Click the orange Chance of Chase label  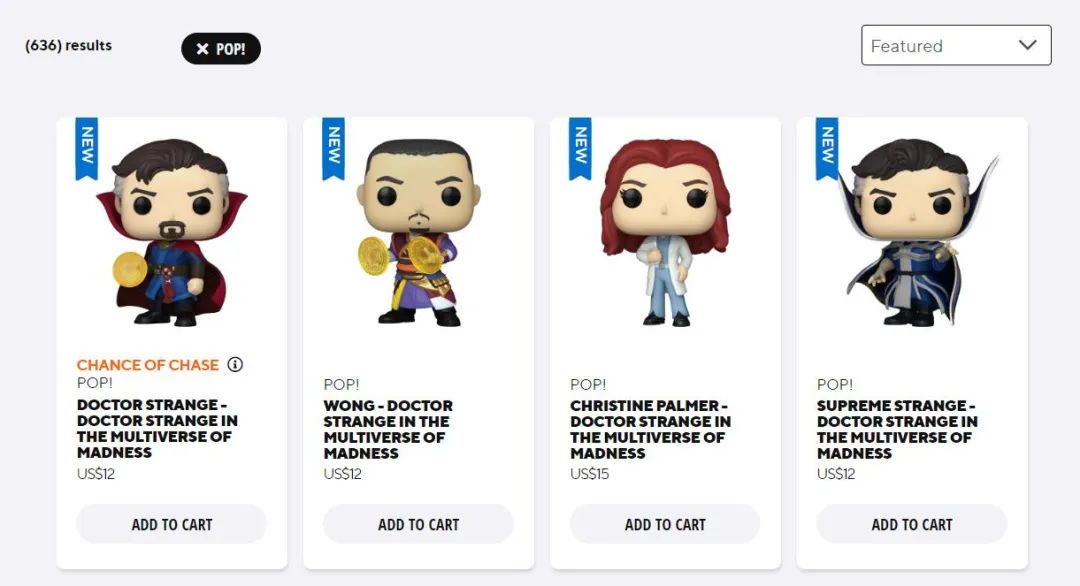148,365
